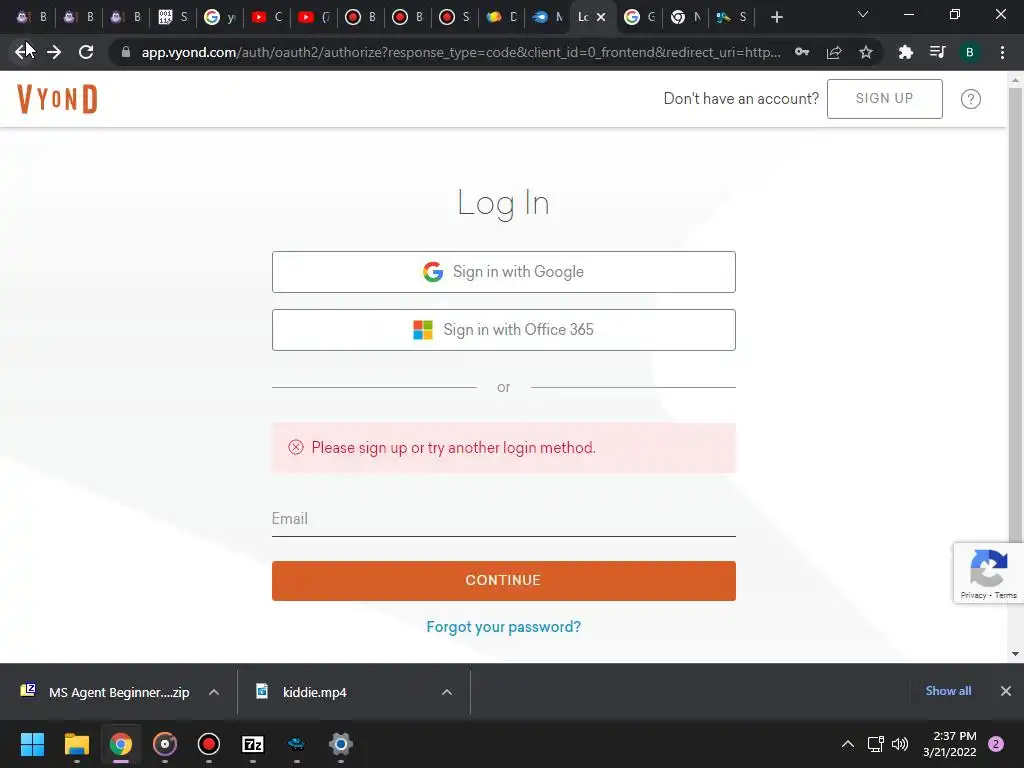This screenshot has height=768, width=1024.
Task: Open the 7-Zip taskbar icon
Action: point(253,744)
